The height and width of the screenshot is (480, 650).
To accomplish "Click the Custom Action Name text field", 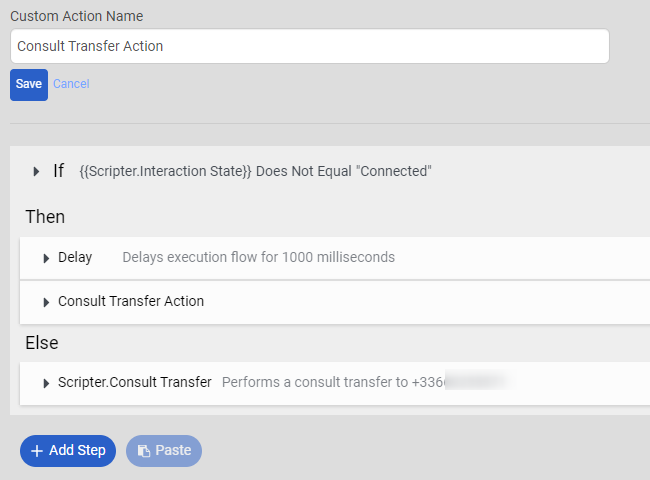I will pos(309,46).
